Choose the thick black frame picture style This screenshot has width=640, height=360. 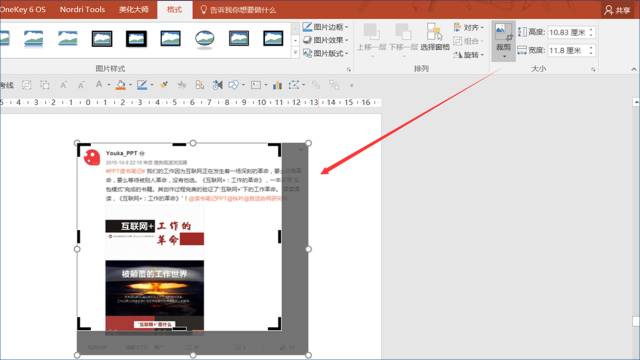(136, 39)
